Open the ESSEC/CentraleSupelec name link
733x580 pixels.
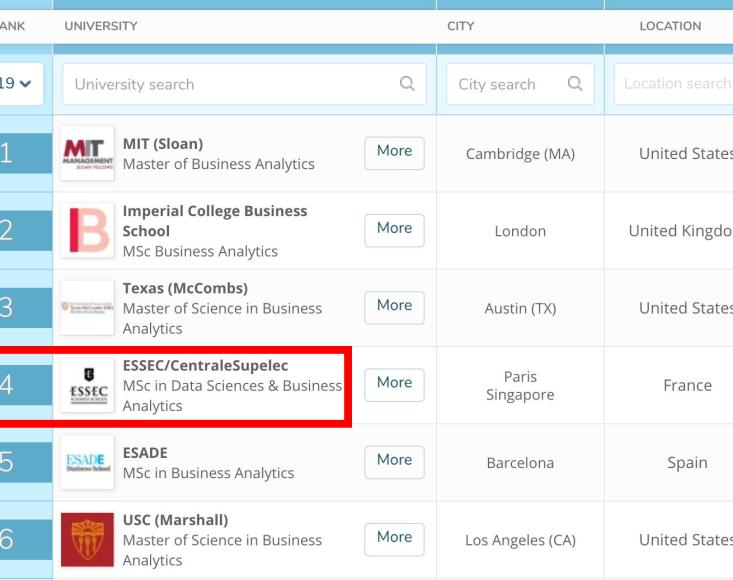205,365
